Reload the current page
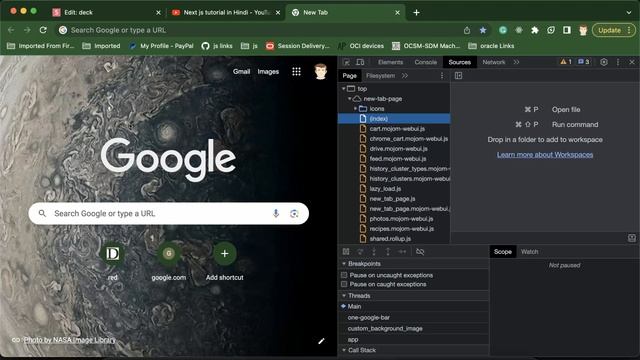 click(43, 30)
